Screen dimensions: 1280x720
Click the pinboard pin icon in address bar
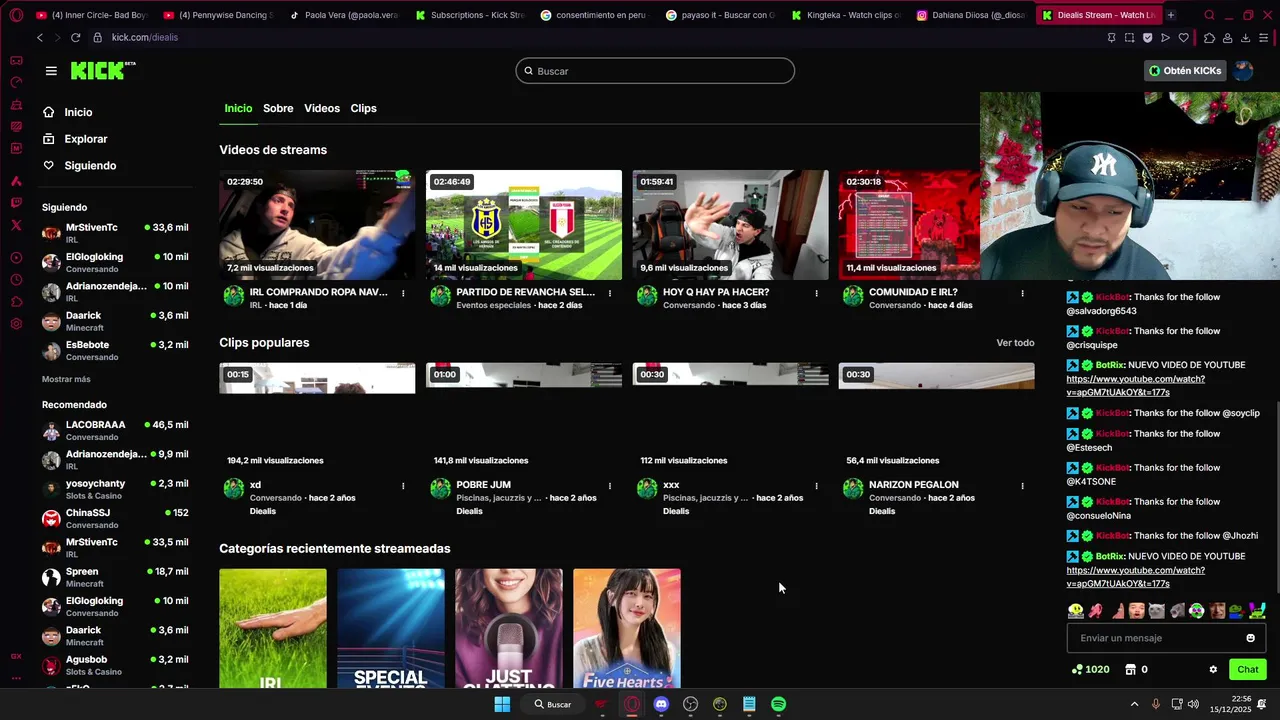(1111, 37)
